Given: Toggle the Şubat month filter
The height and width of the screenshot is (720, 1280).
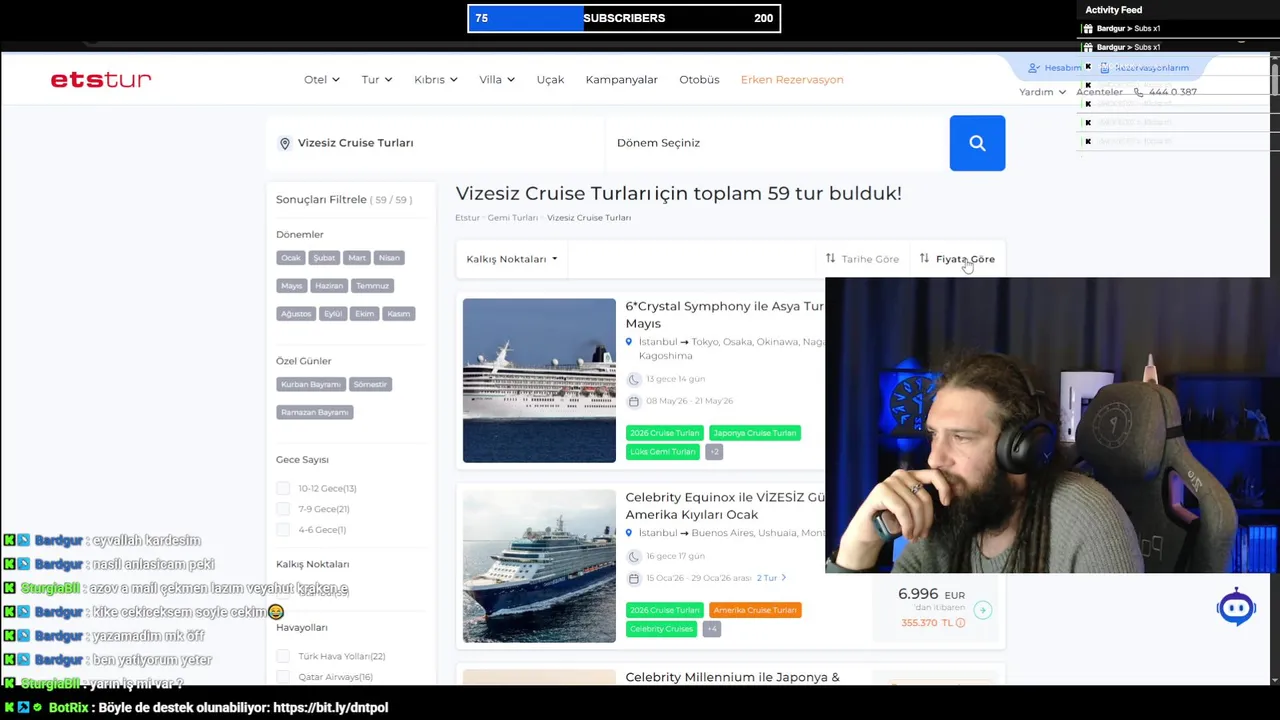Looking at the screenshot, I should coord(324,258).
